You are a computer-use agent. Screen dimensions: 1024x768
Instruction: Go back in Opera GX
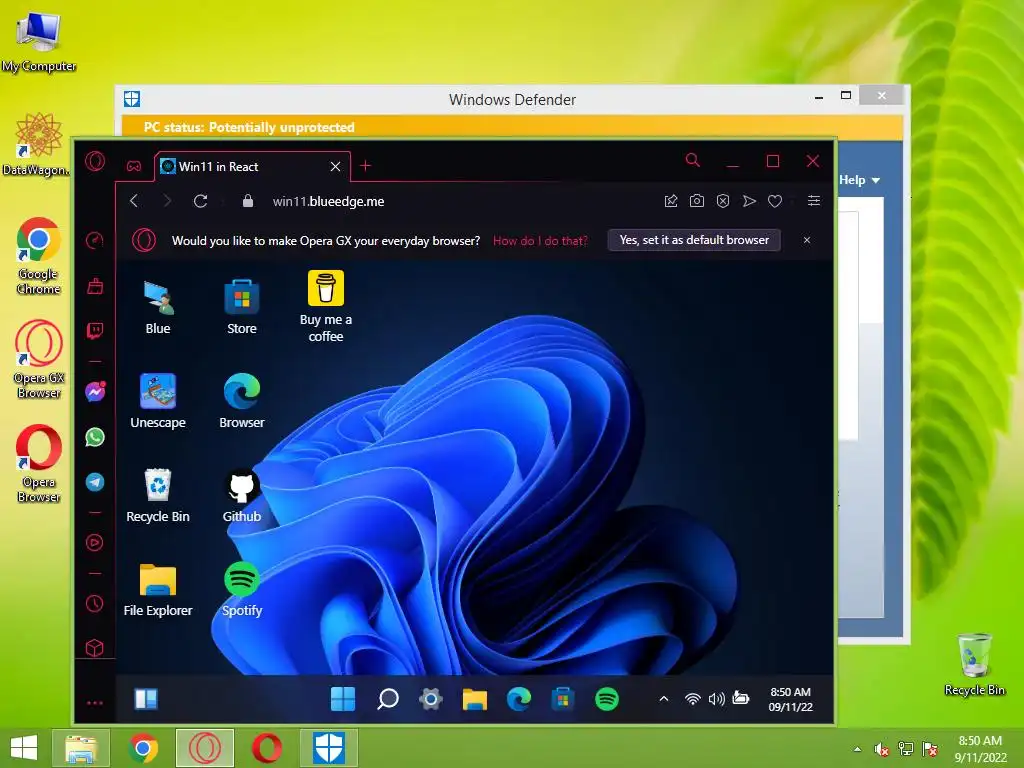point(134,201)
